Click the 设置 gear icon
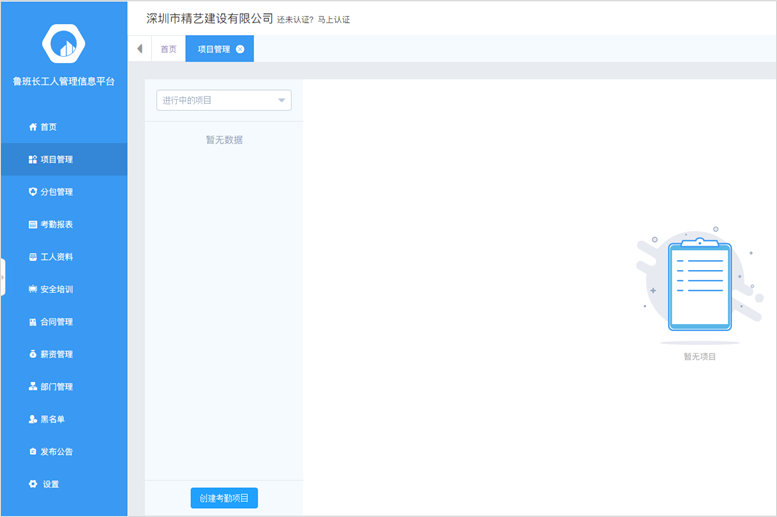Viewport: 777px width, 517px height. click(33, 485)
